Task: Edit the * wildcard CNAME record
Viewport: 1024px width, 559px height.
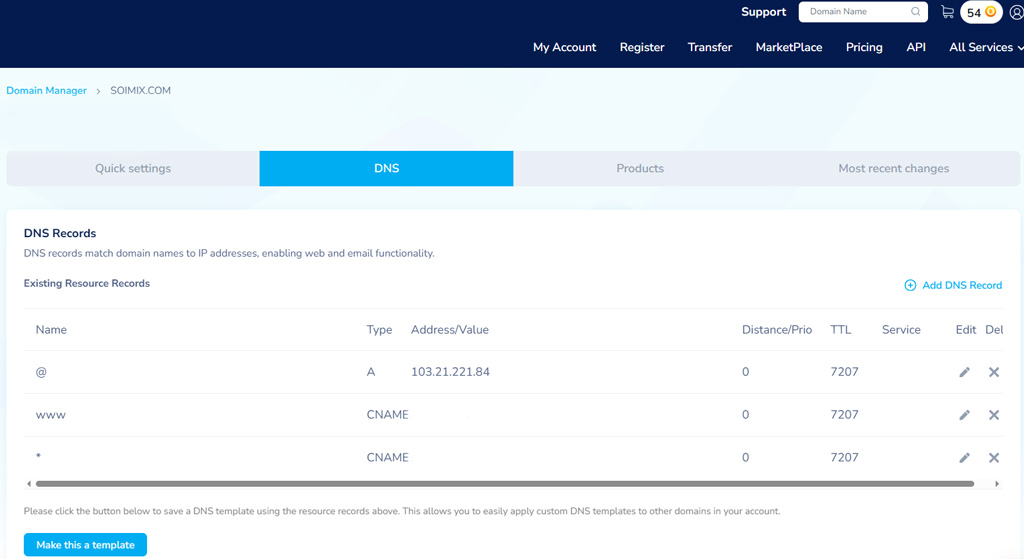Action: point(965,458)
